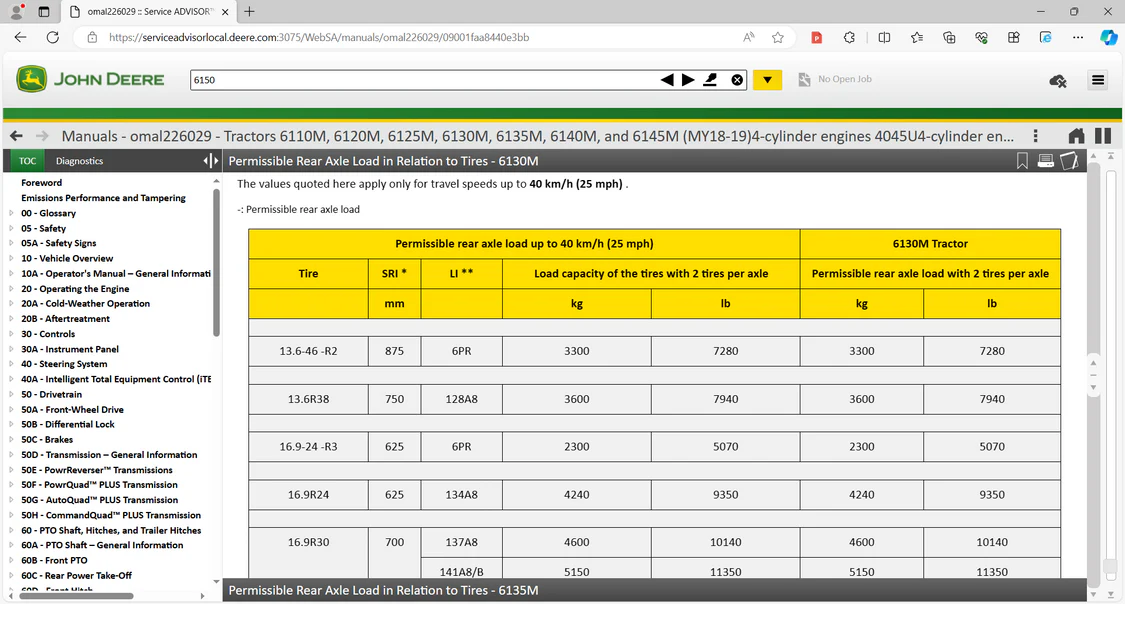The height and width of the screenshot is (619, 1125).
Task: Go to previous search result arrow
Action: point(667,80)
